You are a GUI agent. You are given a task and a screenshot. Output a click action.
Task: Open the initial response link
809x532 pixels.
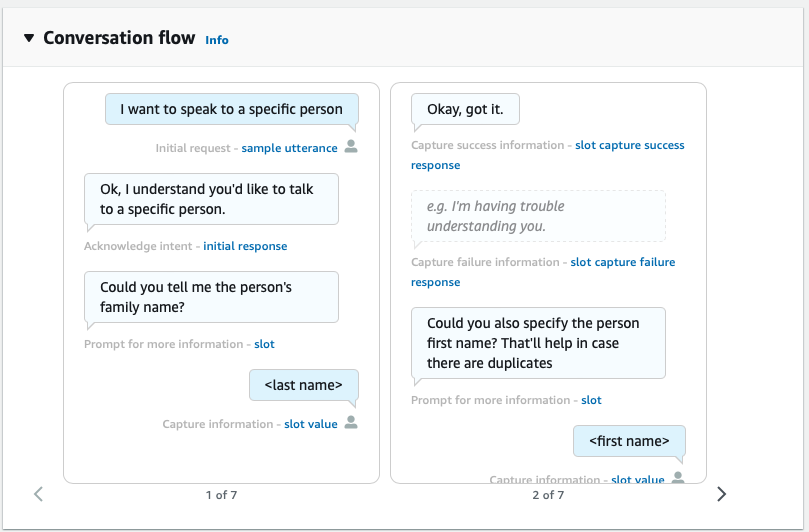[x=245, y=246]
